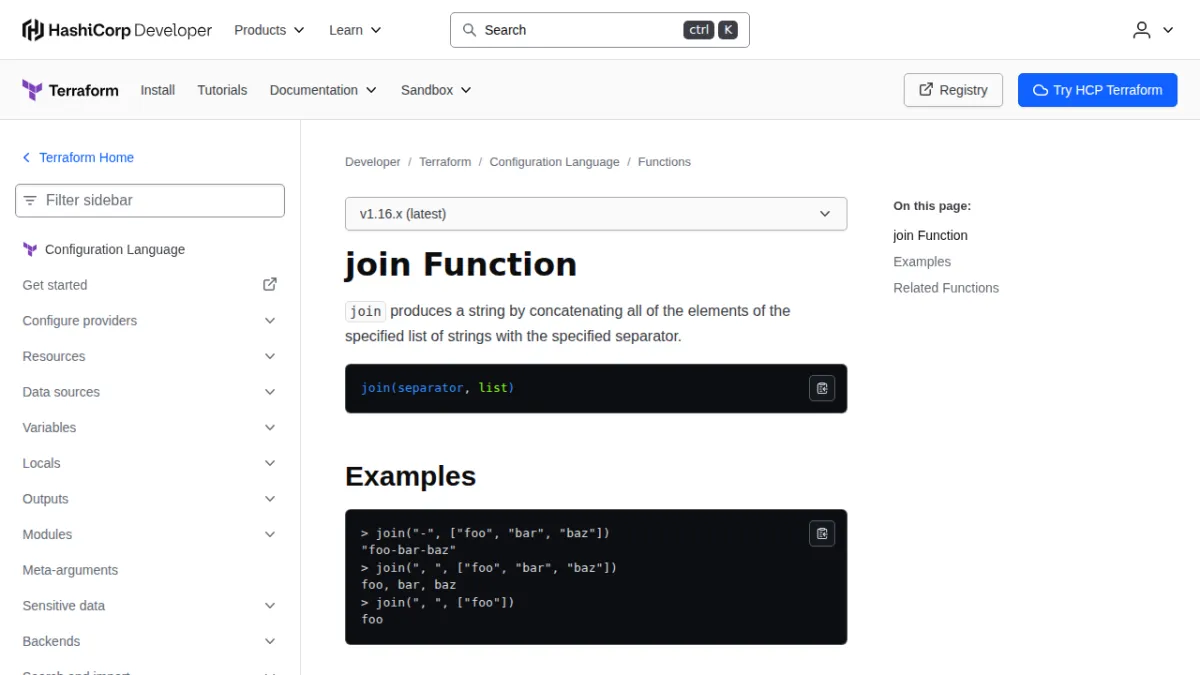
Task: Open the user account icon menu
Action: coord(1153,30)
